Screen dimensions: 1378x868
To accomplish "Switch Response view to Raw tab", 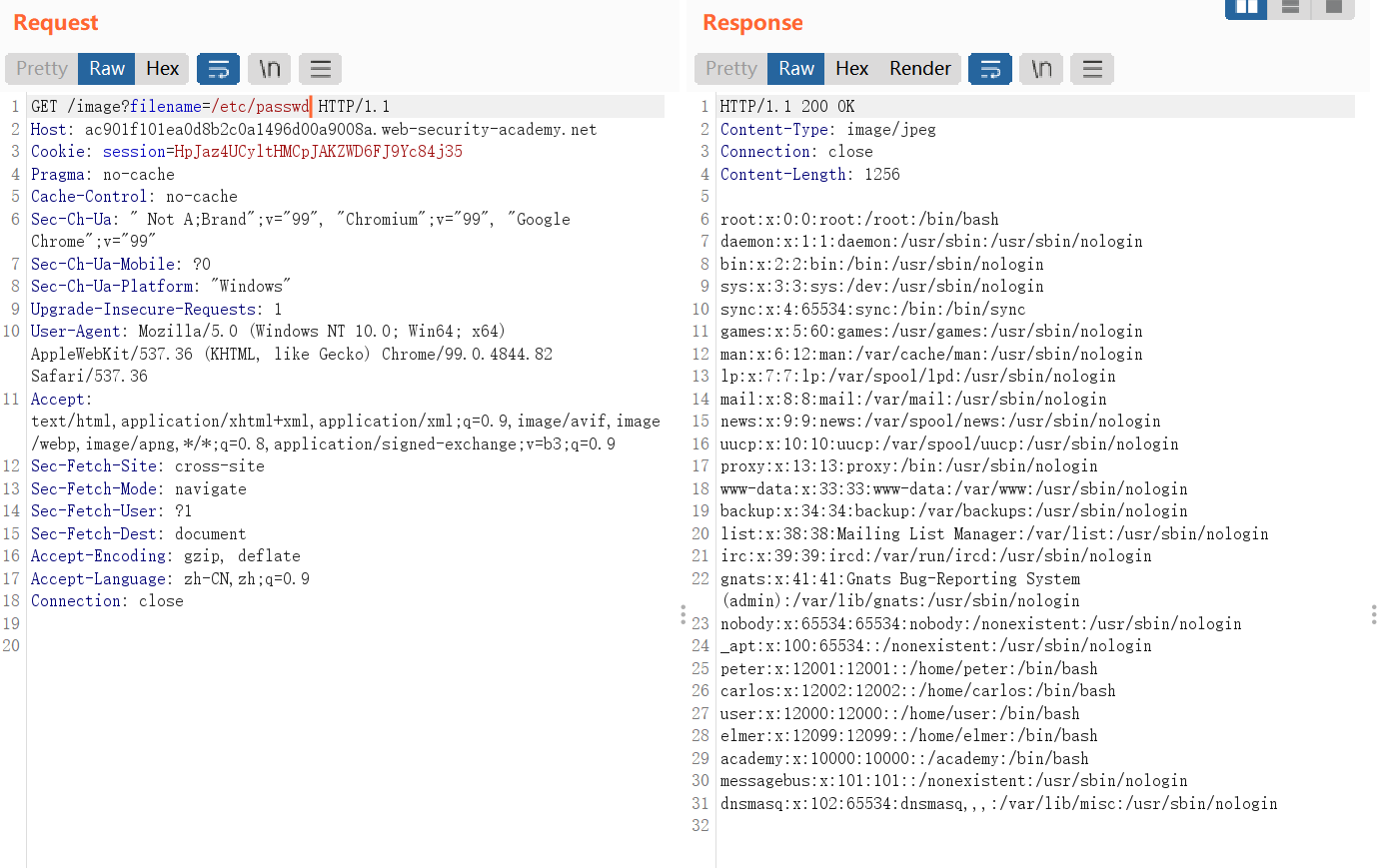I will [x=796, y=68].
